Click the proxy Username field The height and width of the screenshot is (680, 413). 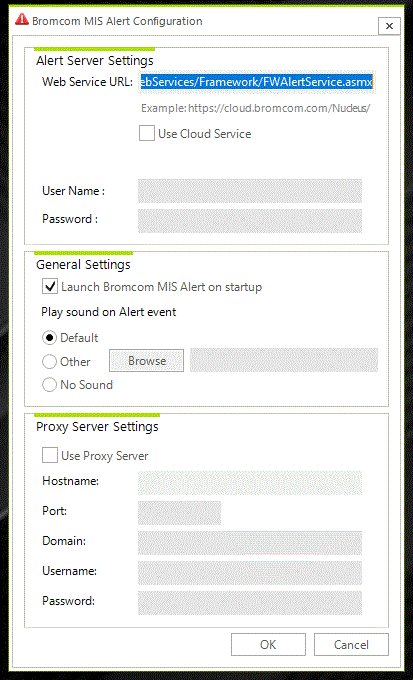pos(250,572)
